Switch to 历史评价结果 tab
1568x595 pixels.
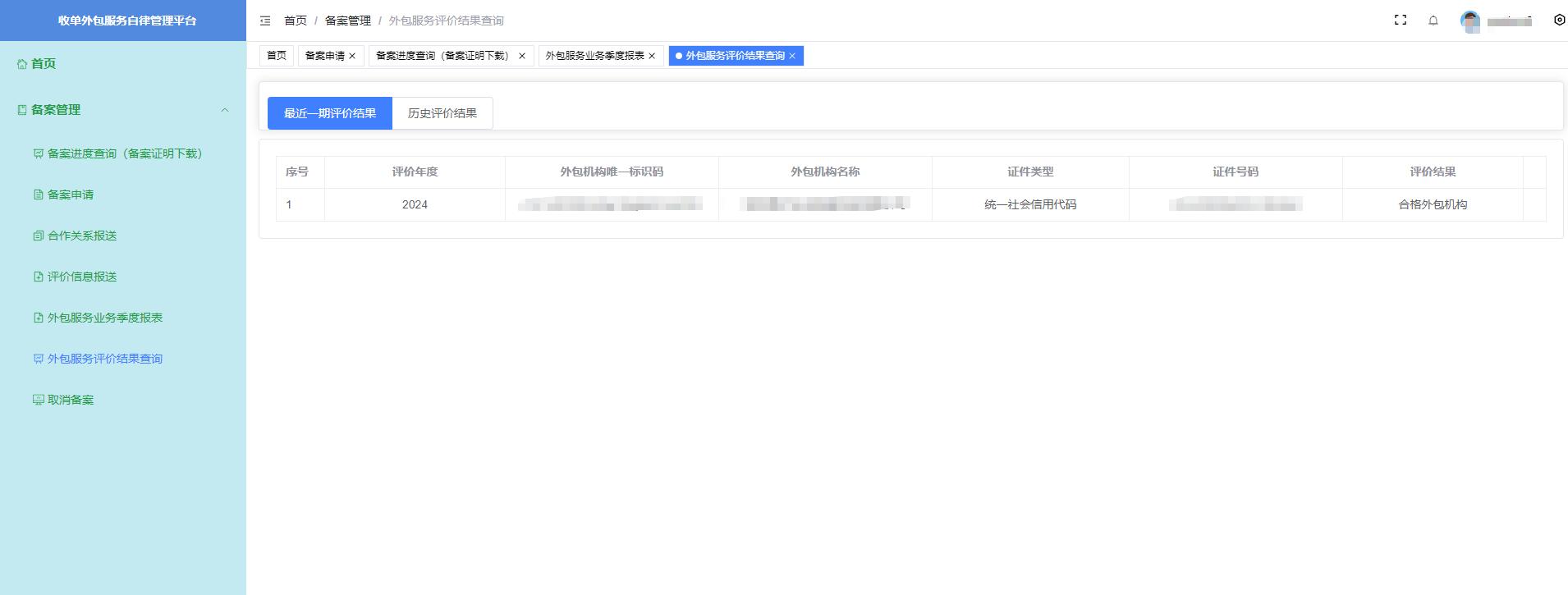pyautogui.click(x=442, y=113)
